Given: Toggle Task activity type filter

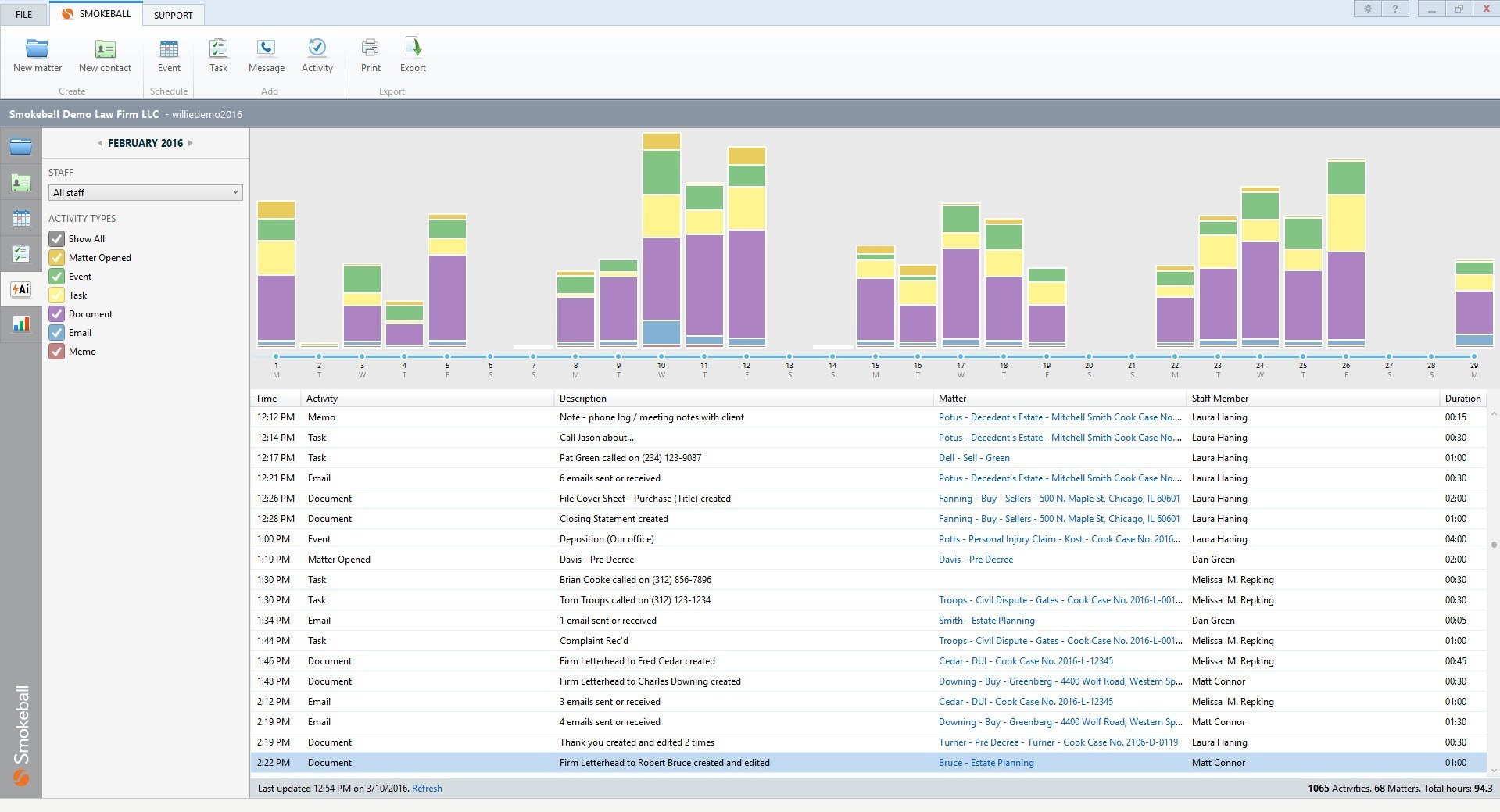Looking at the screenshot, I should 56,295.
